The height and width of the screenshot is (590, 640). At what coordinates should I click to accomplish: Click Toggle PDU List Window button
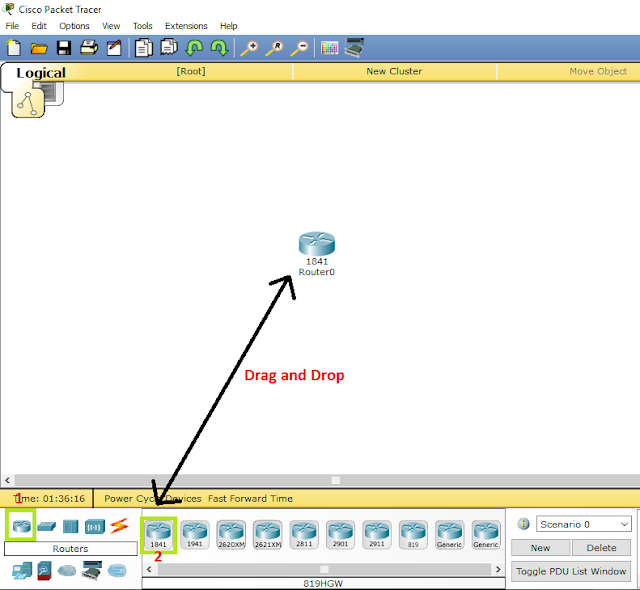click(x=571, y=571)
